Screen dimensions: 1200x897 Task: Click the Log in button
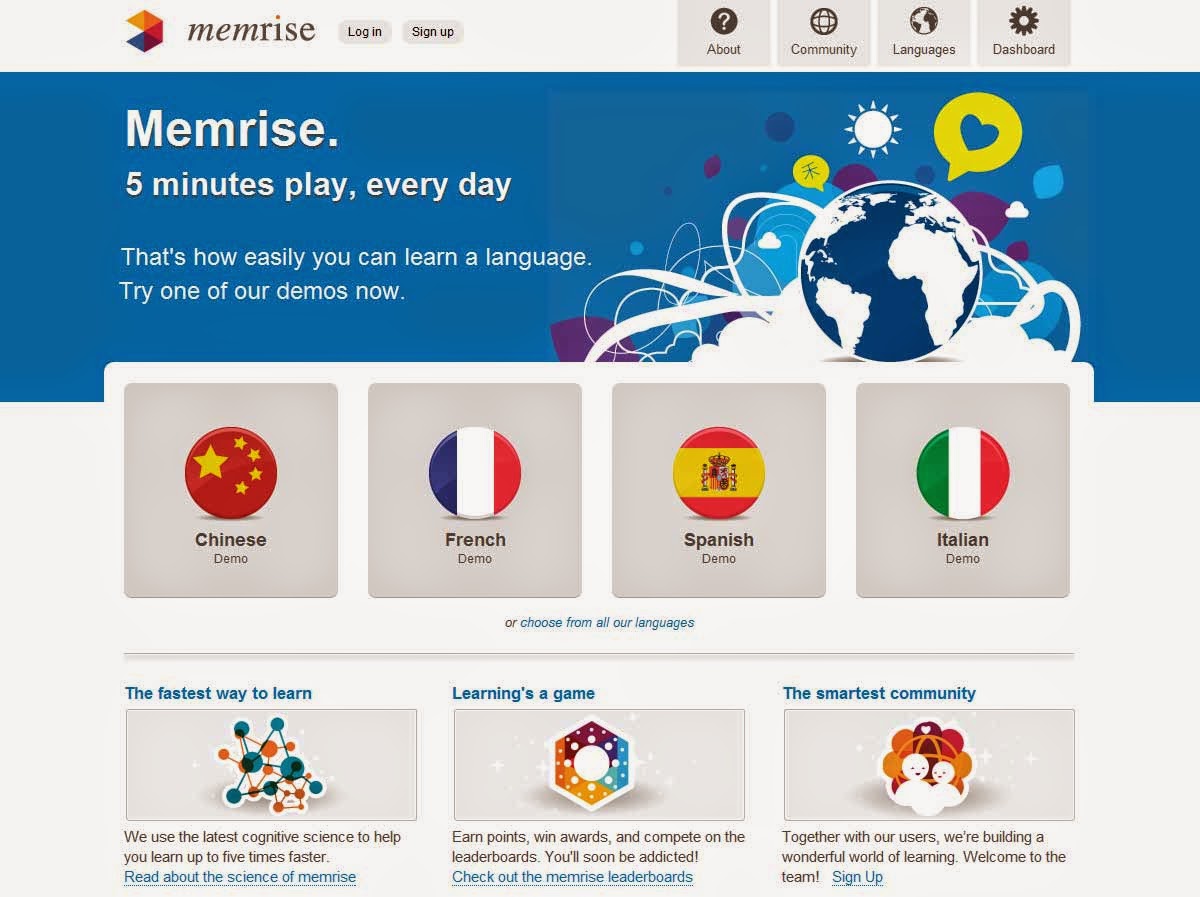click(364, 32)
